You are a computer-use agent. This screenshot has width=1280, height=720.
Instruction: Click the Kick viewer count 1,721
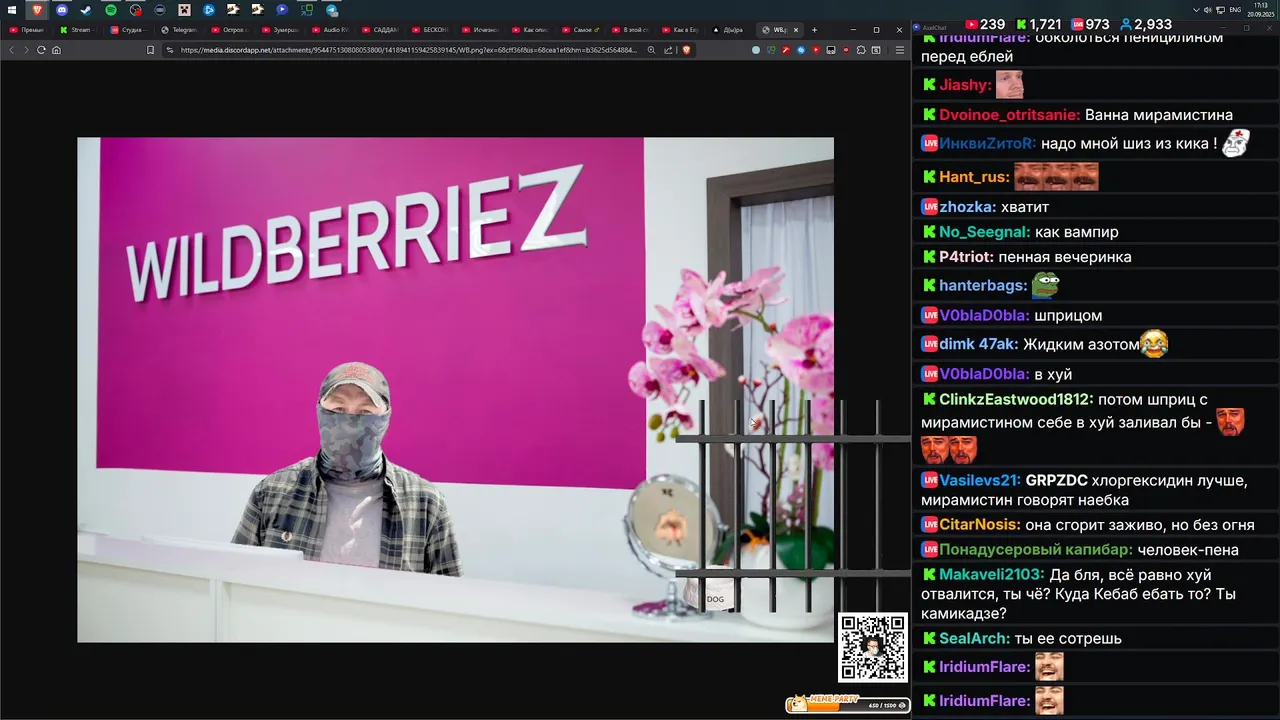(1038, 24)
